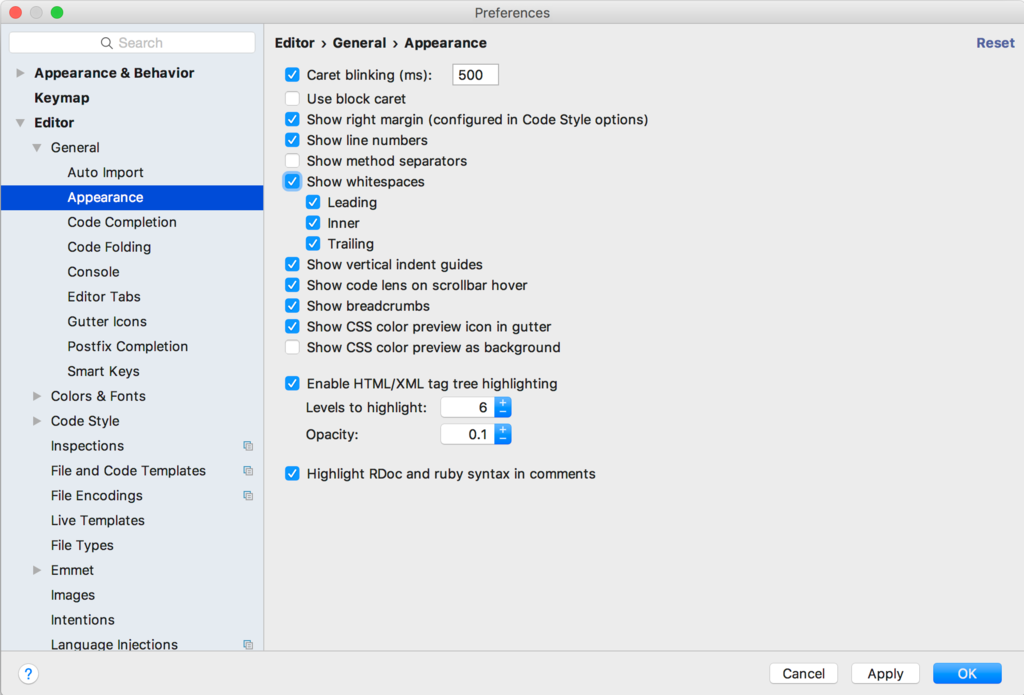Expand the Appearance & Behavior section

tap(20, 73)
